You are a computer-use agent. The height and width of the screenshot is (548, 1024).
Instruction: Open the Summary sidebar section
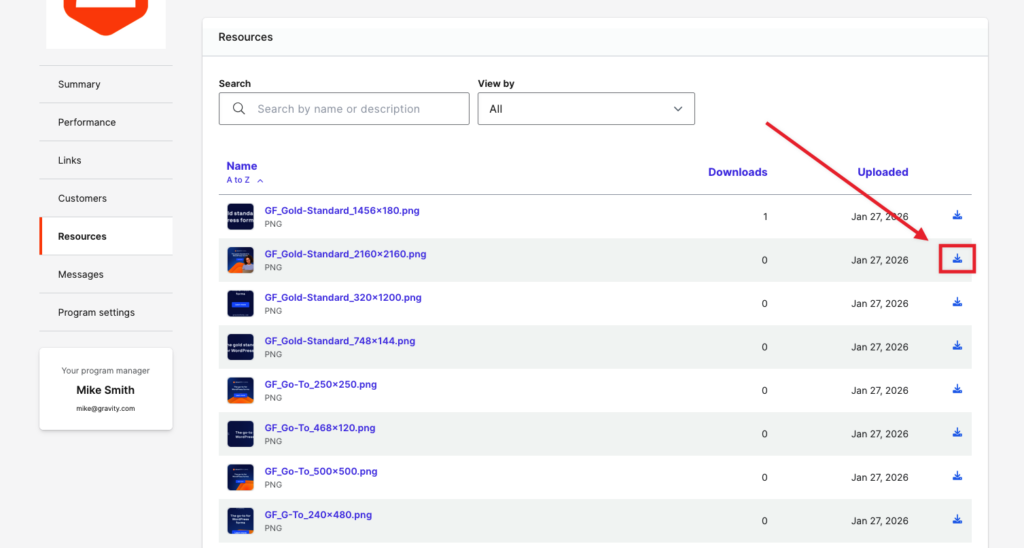[x=79, y=85]
